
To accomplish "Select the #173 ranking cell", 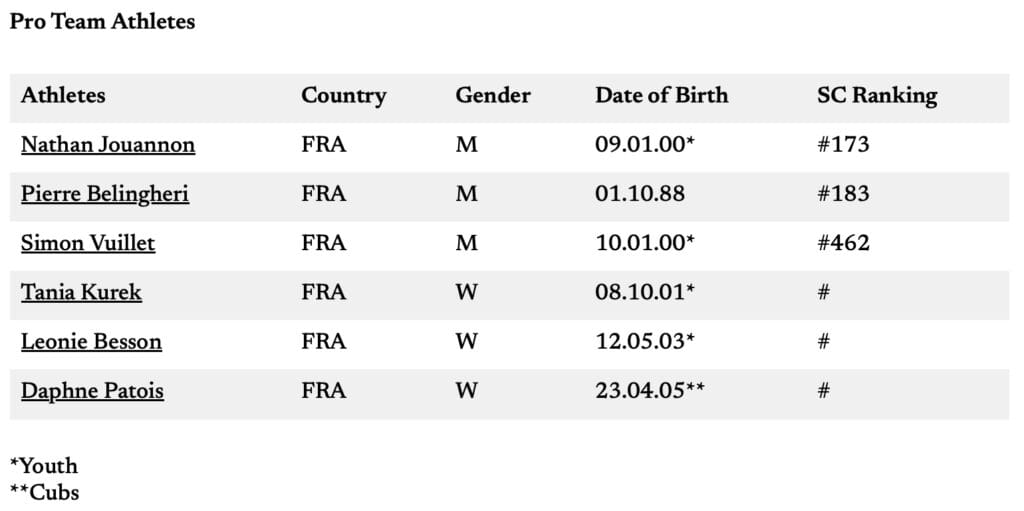I will click(843, 144).
